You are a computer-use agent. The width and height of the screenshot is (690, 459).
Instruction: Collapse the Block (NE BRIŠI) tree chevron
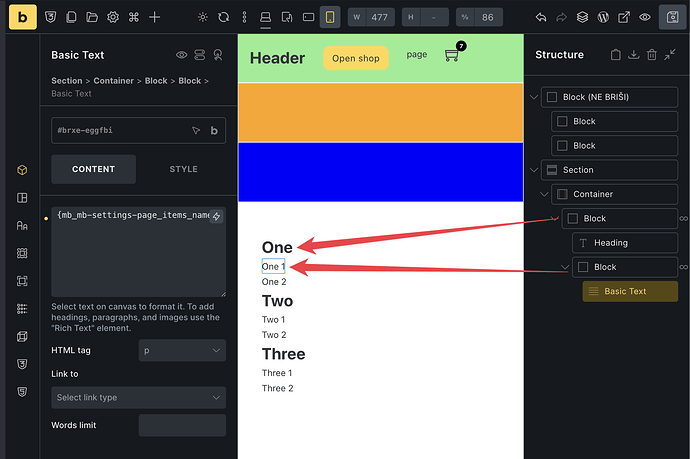click(x=534, y=97)
